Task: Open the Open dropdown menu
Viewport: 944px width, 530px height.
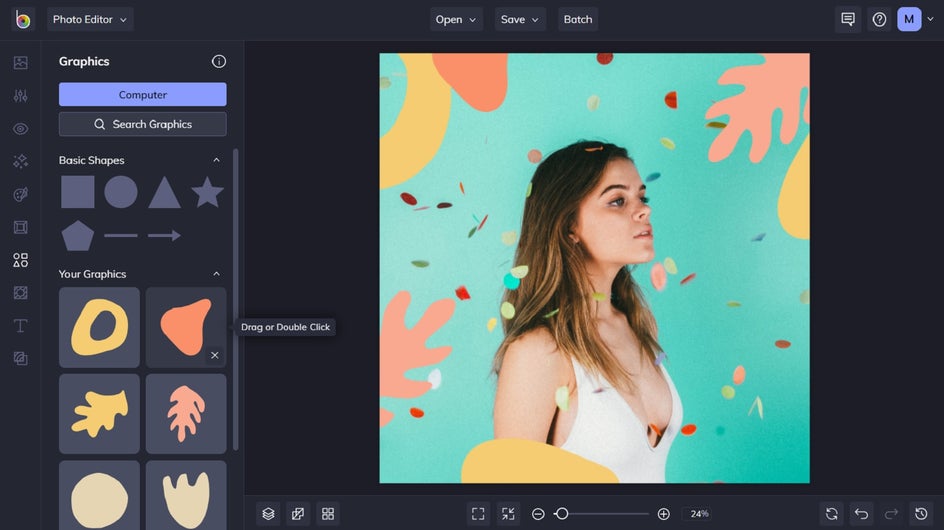Action: point(456,19)
